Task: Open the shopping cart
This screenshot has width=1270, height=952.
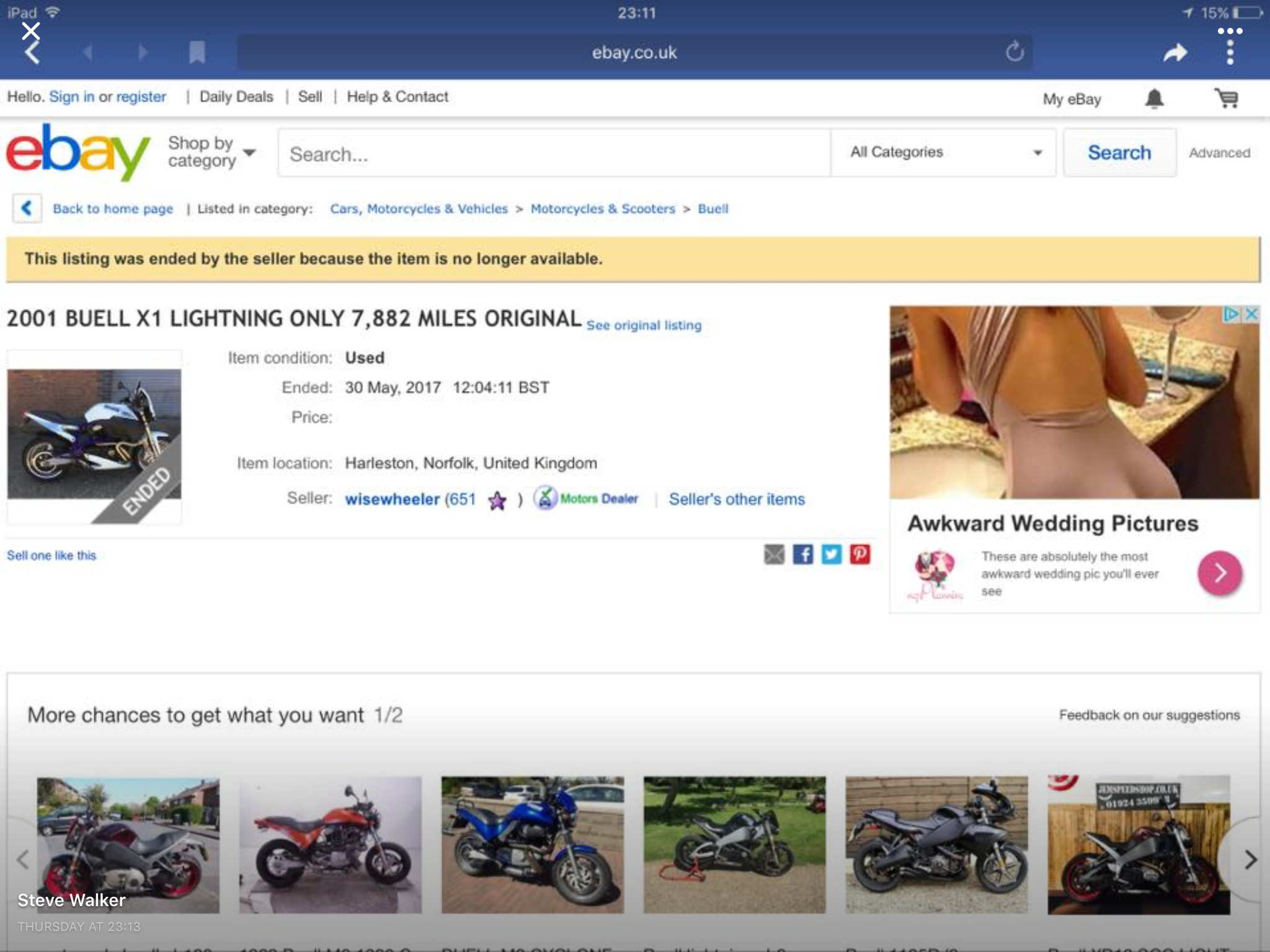Action: (x=1226, y=99)
